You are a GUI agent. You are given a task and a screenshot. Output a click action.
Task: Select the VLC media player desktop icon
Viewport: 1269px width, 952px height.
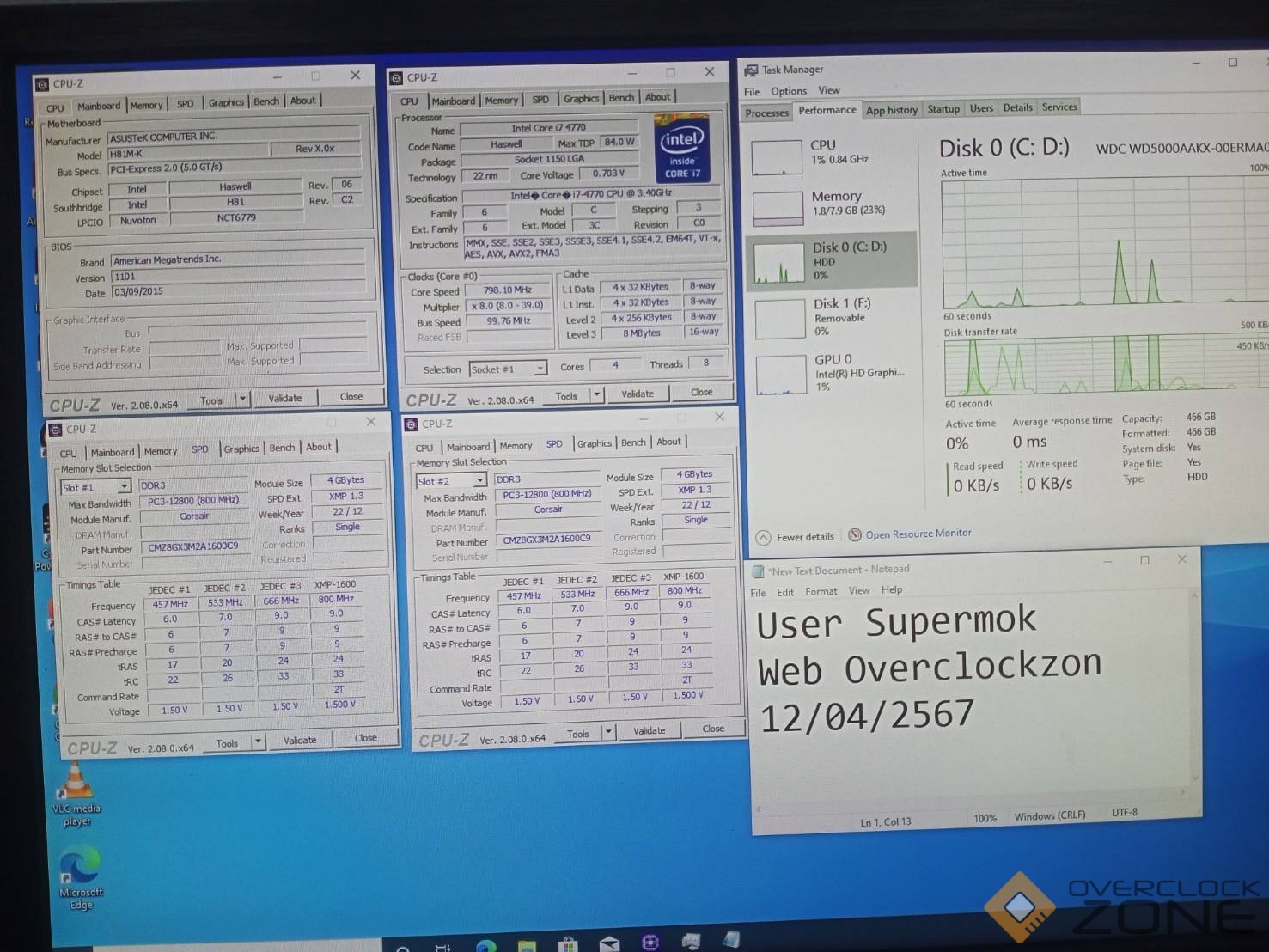coord(76,796)
